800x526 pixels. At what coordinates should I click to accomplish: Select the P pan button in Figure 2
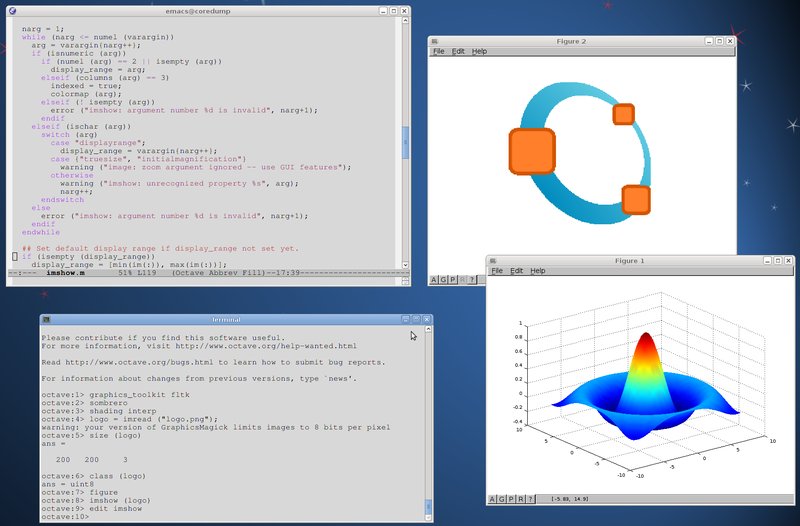click(453, 280)
